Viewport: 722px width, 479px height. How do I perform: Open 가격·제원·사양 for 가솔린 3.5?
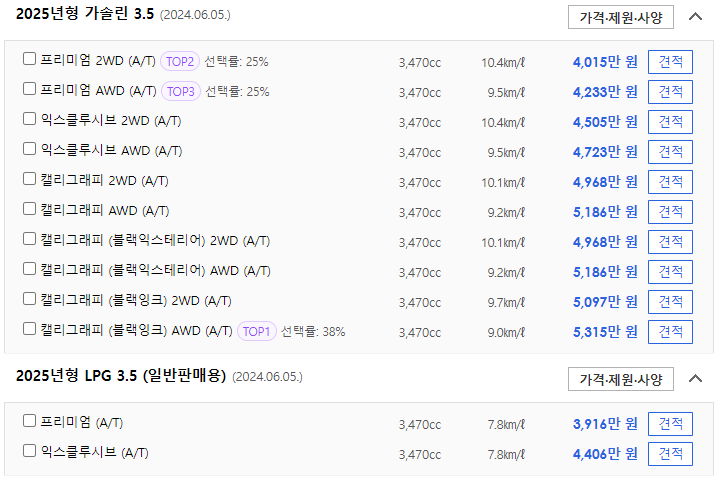(621, 17)
